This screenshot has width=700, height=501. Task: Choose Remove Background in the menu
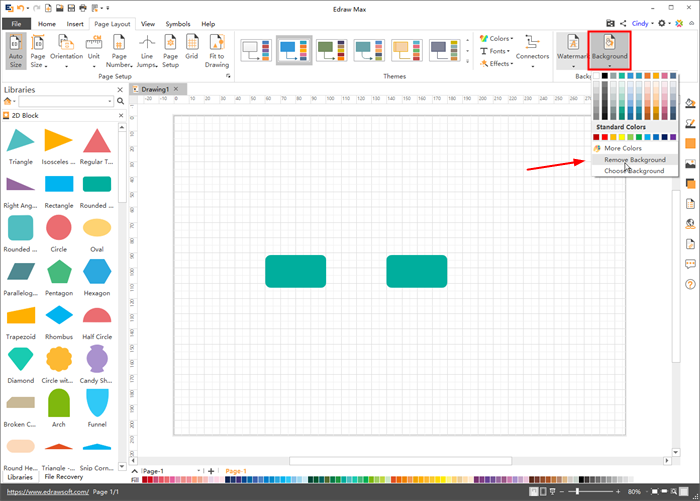(x=634, y=159)
